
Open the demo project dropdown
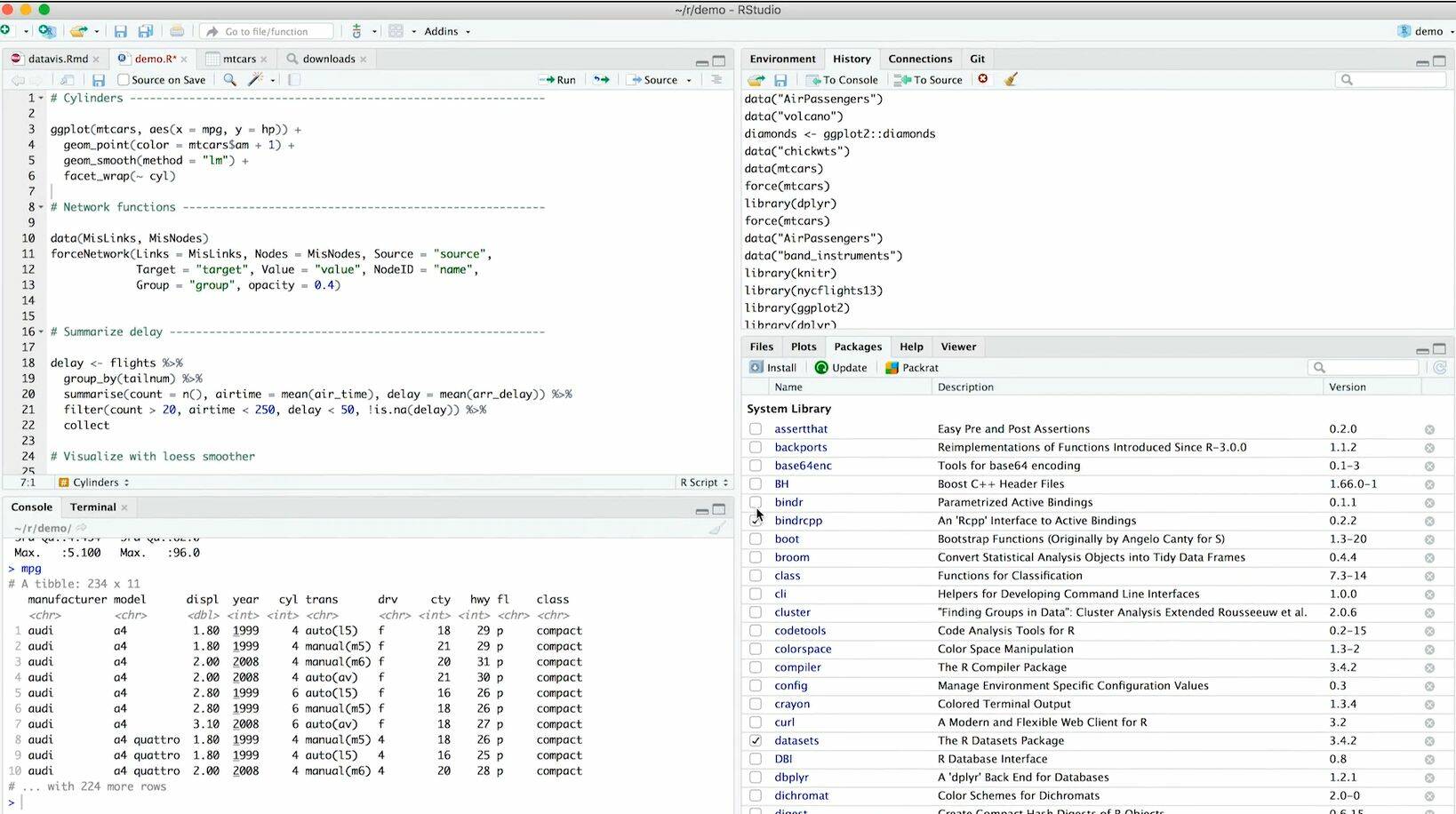[1426, 31]
